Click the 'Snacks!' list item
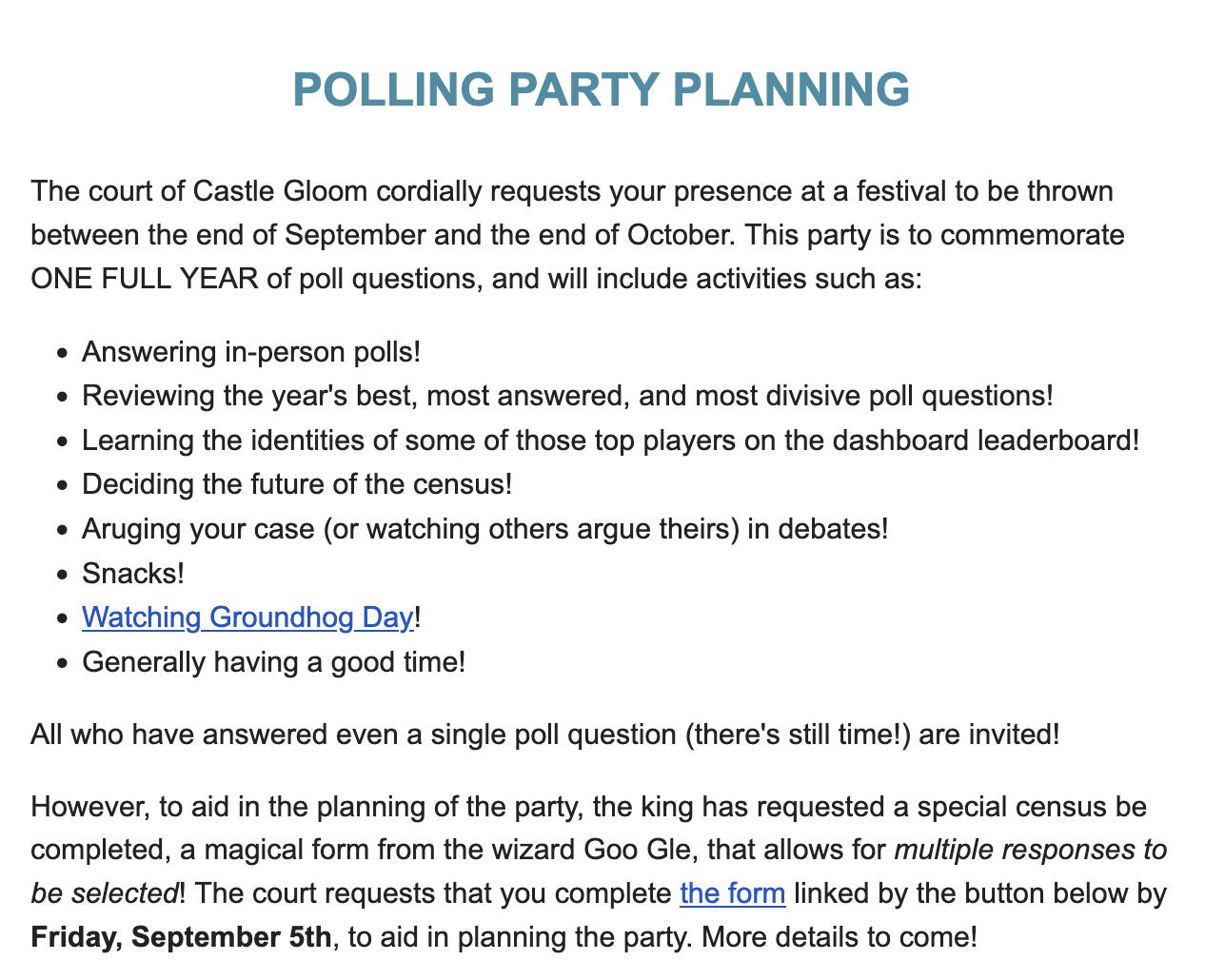The width and height of the screenshot is (1205, 980). tap(133, 573)
